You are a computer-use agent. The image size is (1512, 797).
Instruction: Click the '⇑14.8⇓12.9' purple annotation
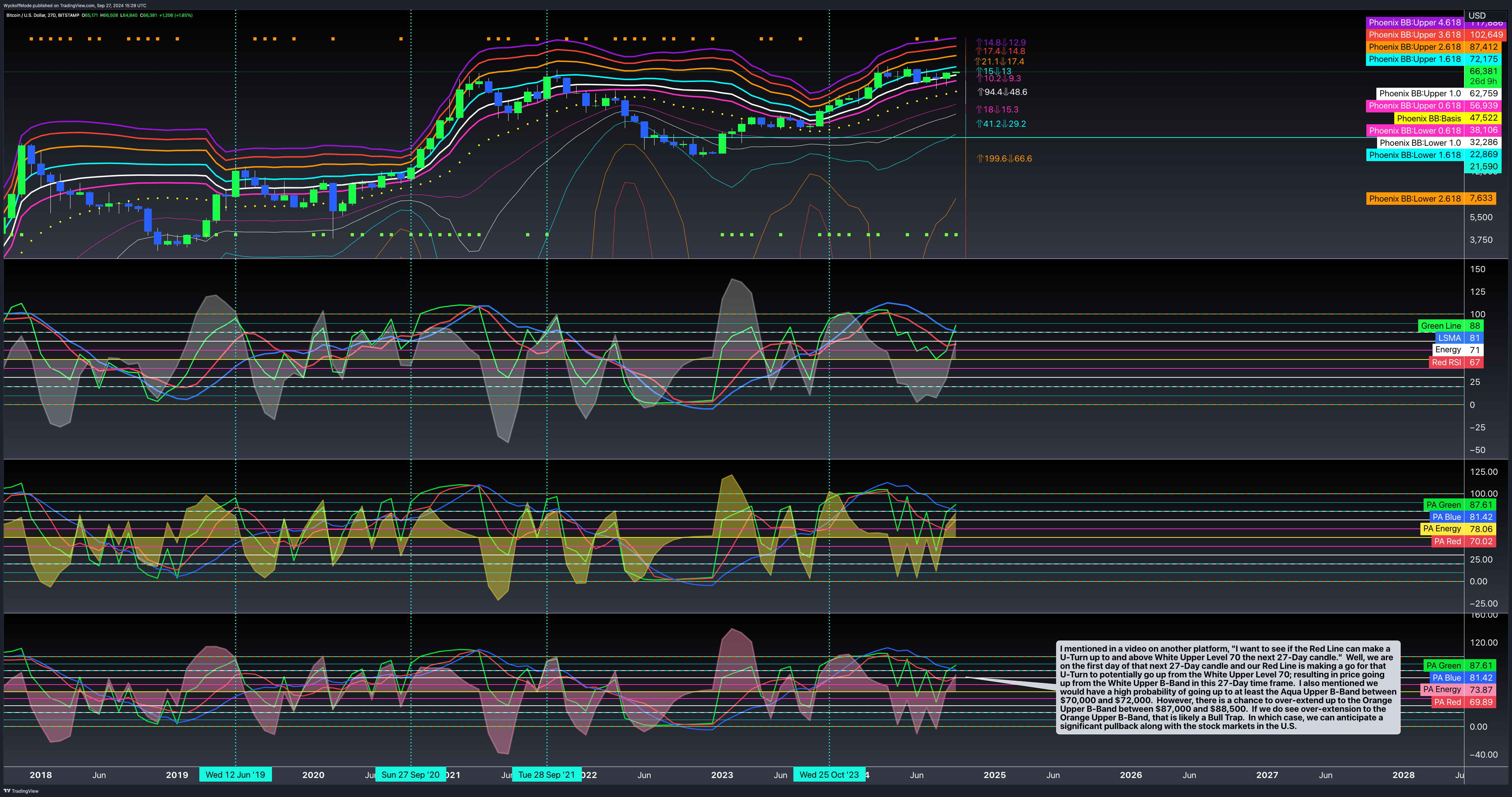pos(1001,42)
